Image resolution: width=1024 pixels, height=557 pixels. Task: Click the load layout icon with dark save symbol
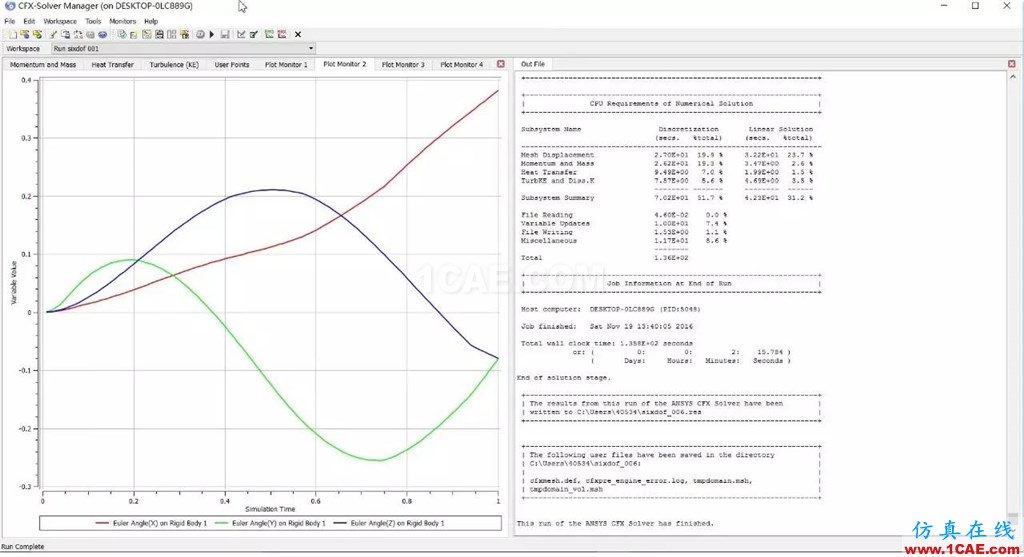click(x=159, y=35)
